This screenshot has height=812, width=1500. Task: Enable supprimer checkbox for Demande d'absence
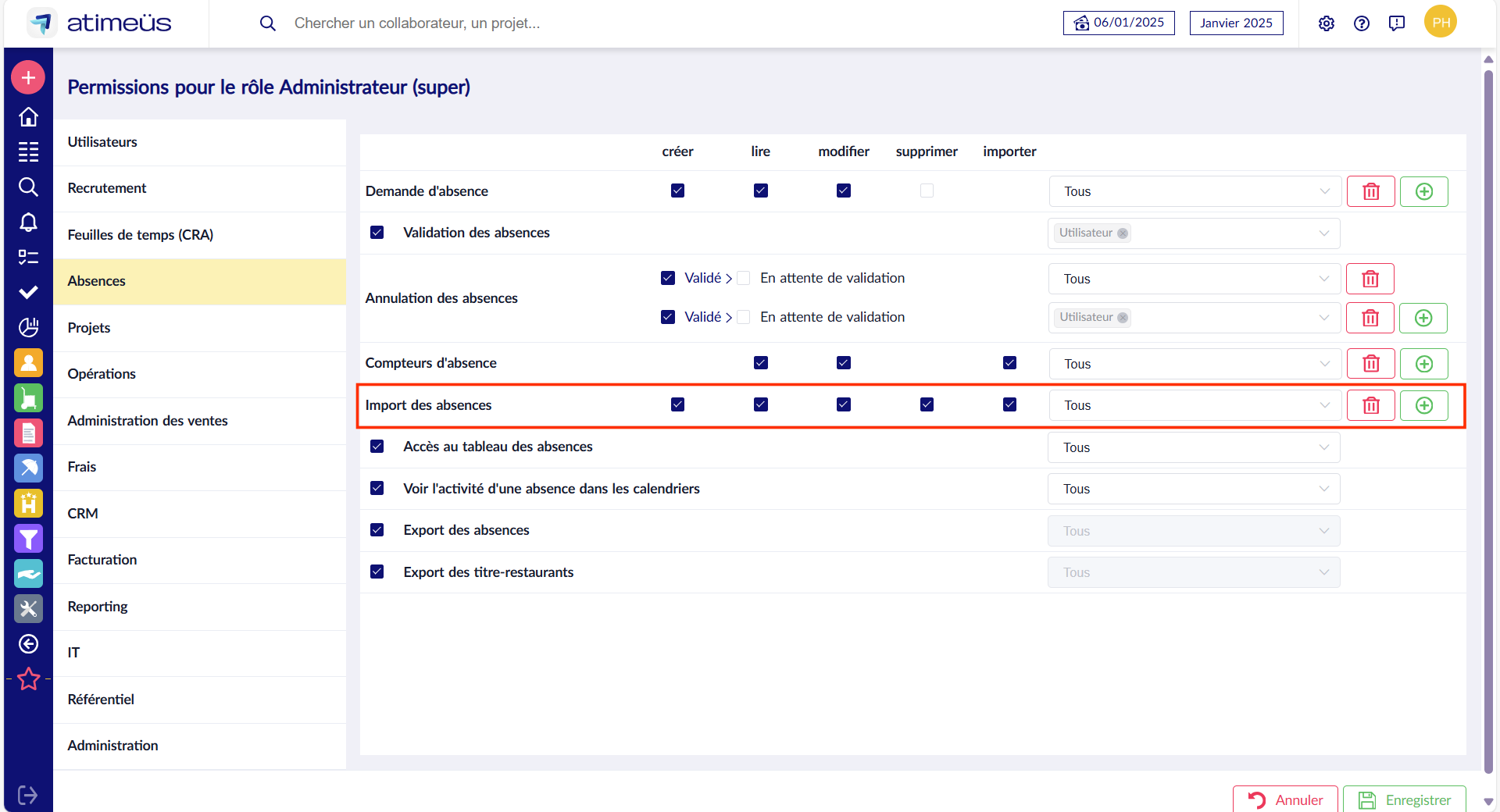click(x=927, y=191)
